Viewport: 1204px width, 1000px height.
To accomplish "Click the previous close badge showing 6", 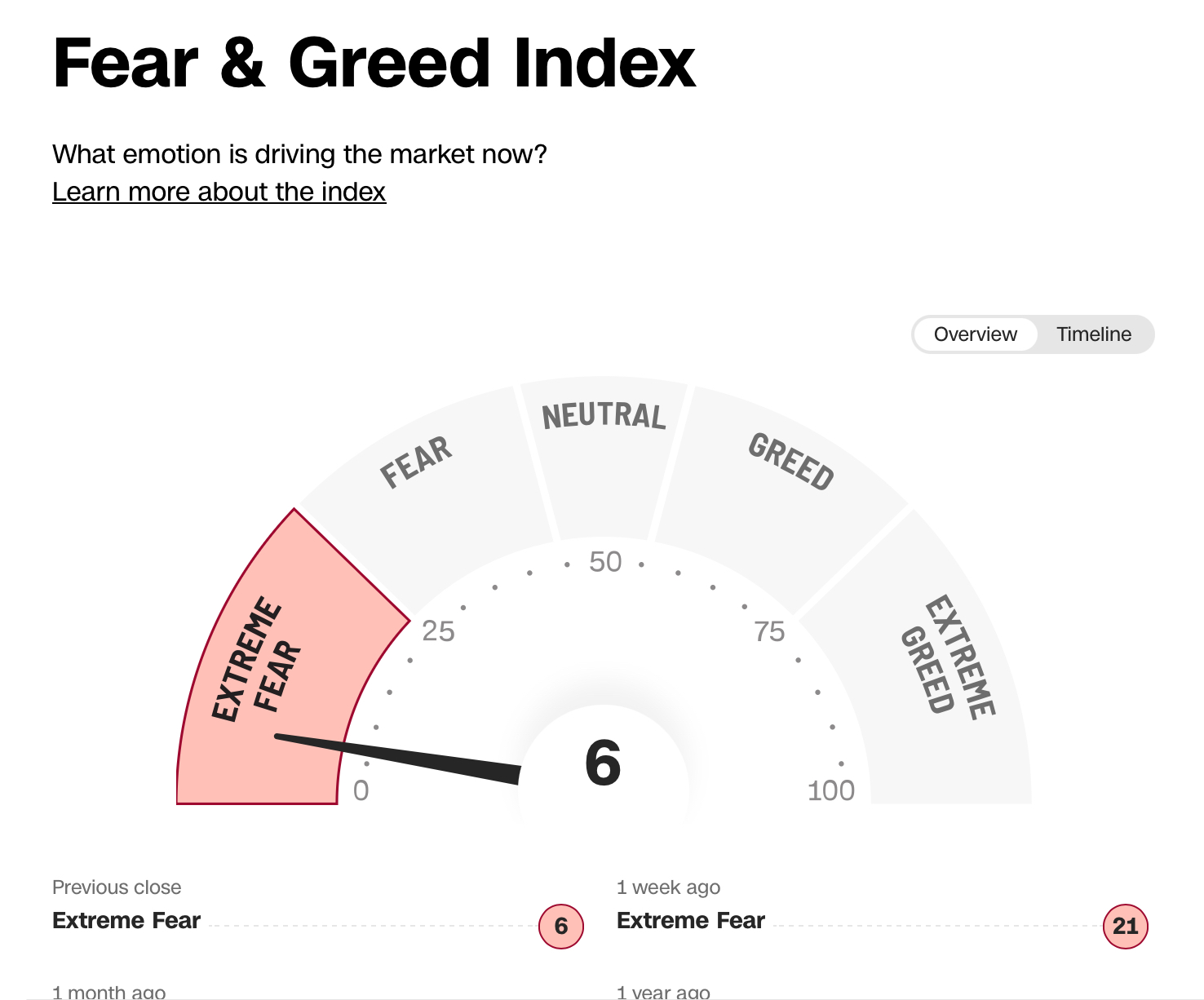I will click(x=561, y=926).
